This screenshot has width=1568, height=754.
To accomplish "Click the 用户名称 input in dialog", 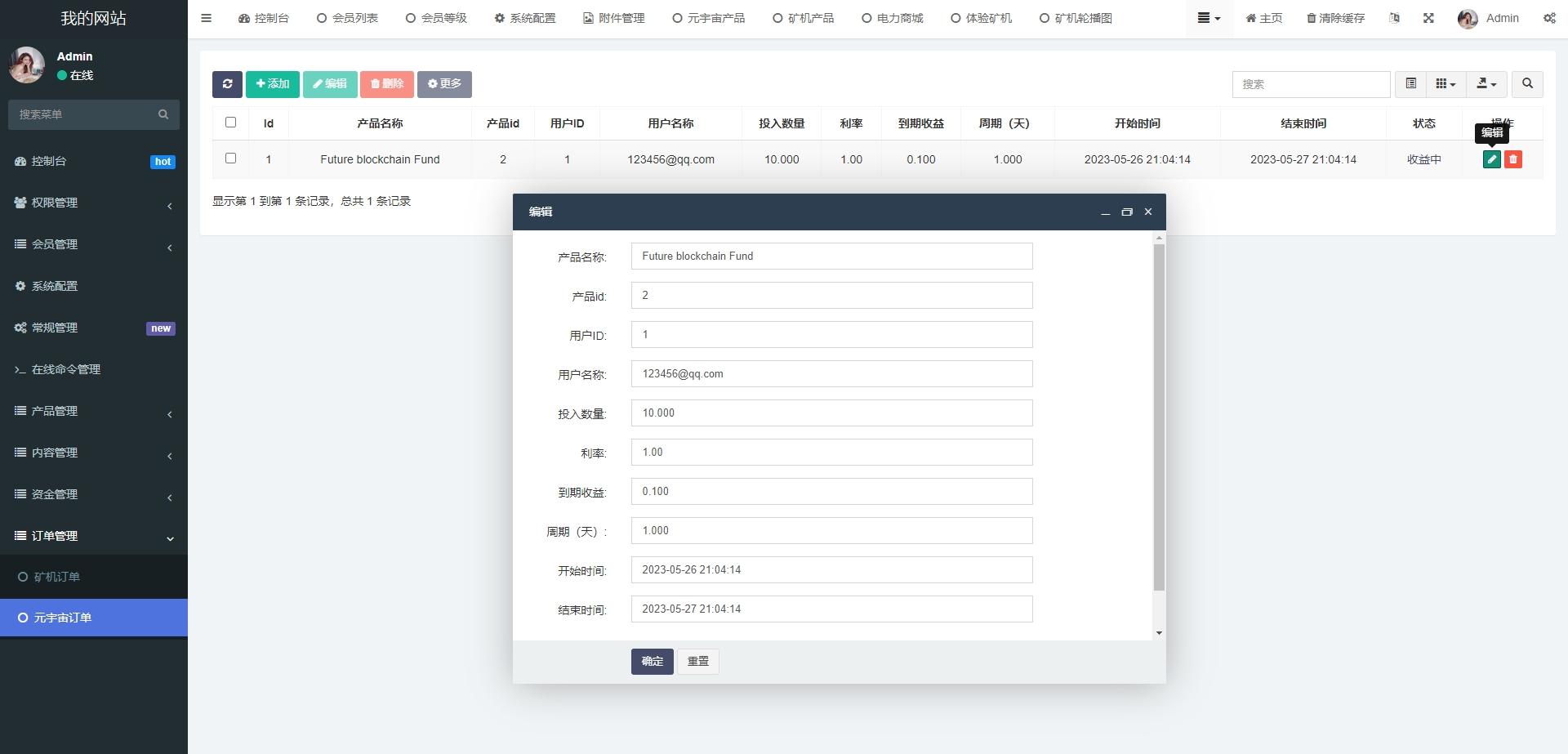I will 831,374.
